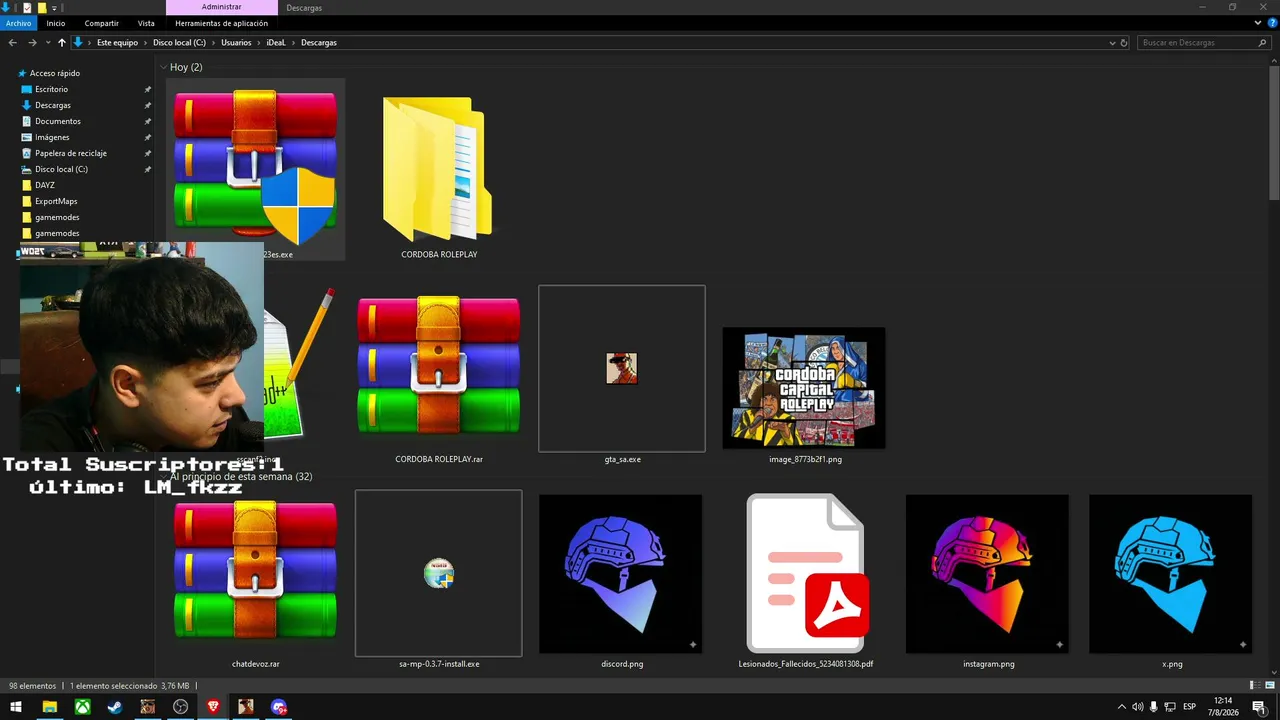The width and height of the screenshot is (1280, 720).
Task: Refresh the Descargas folder
Action: (1124, 43)
